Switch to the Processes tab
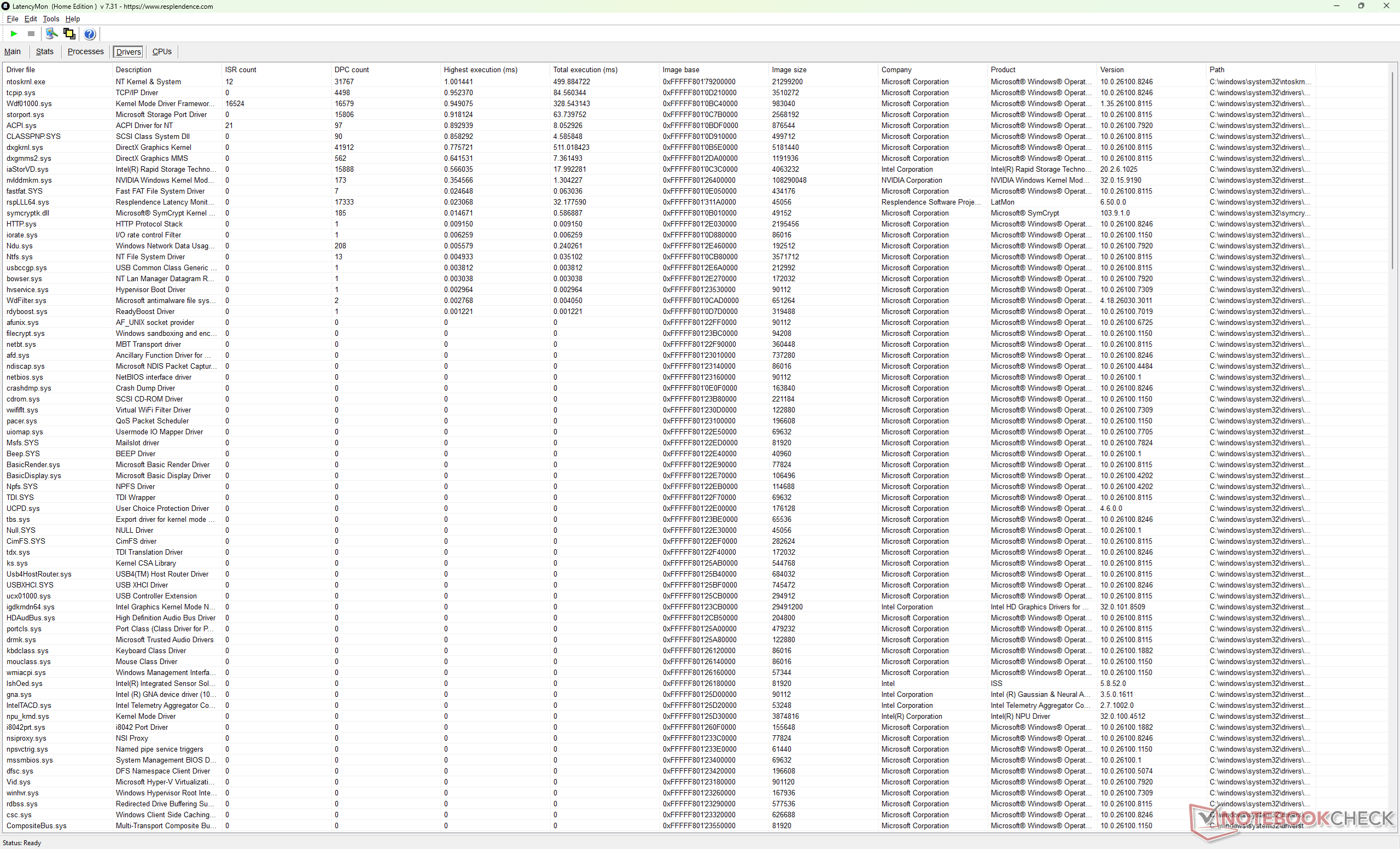Viewport: 1400px width, 849px height. click(x=85, y=52)
